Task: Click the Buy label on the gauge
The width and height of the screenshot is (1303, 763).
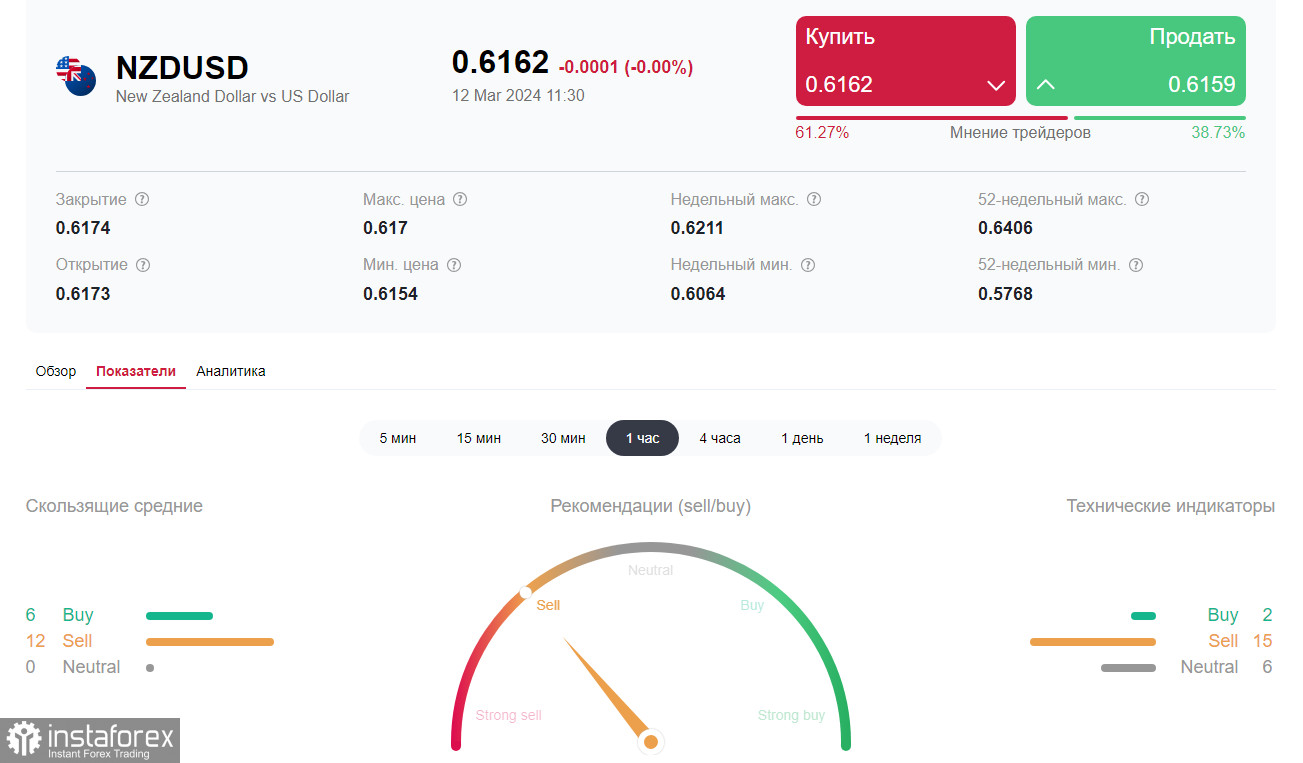Action: [x=752, y=605]
